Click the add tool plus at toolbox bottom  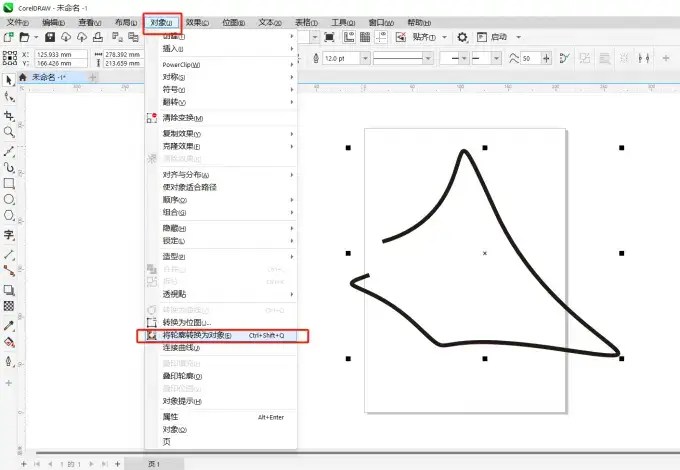[9, 383]
